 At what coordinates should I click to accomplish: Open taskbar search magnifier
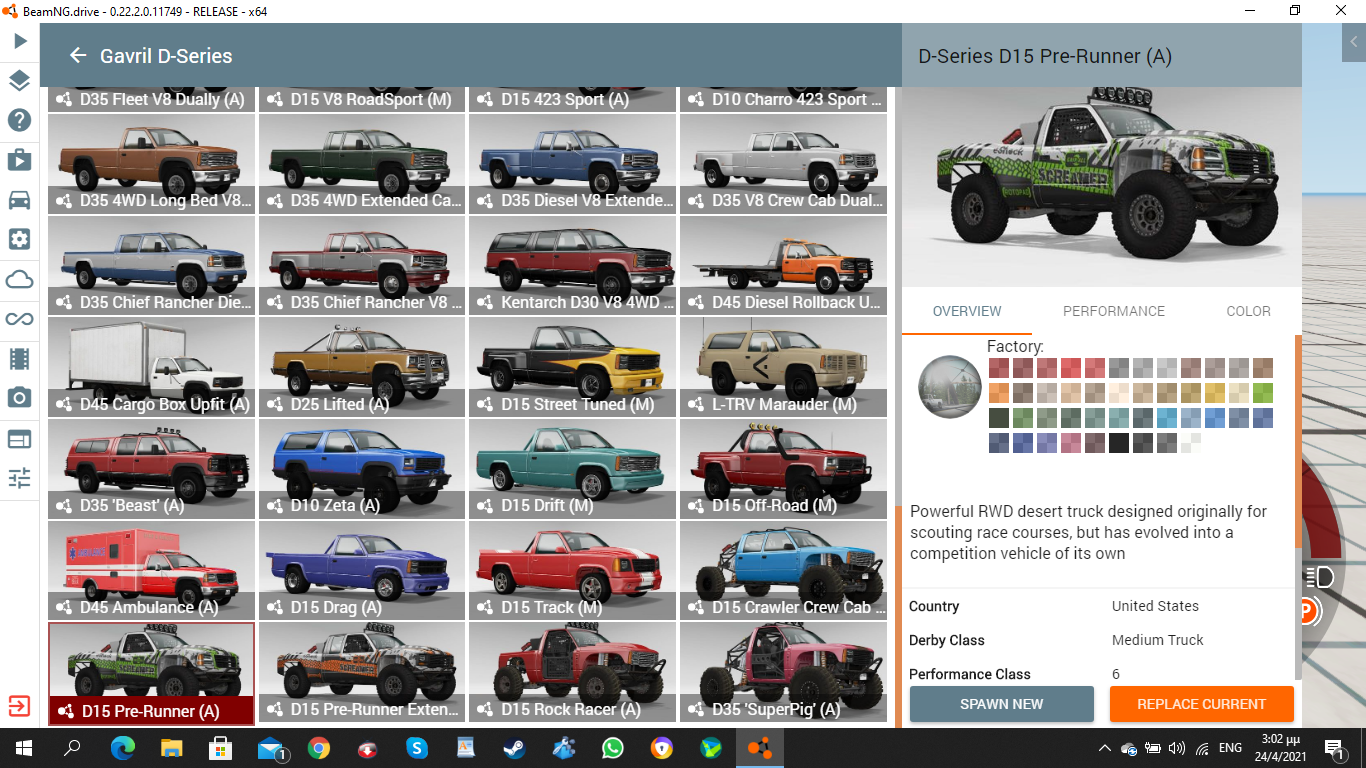(72, 747)
